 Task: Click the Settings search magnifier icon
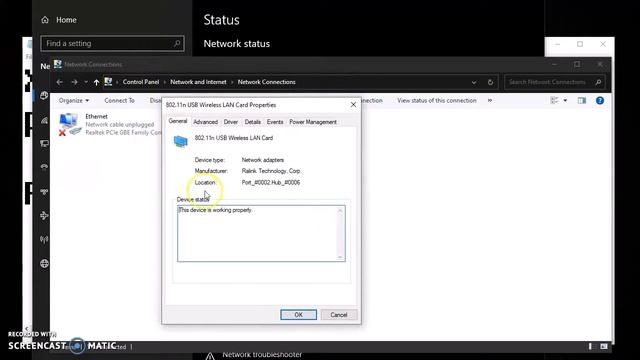tap(177, 43)
